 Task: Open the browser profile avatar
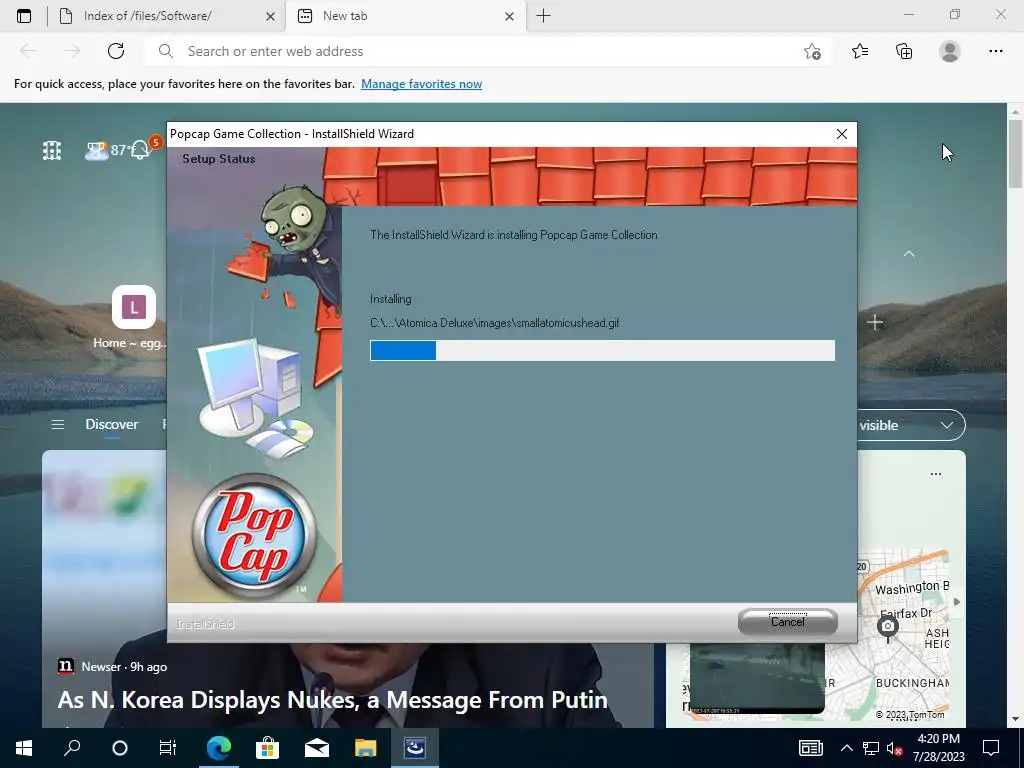[x=950, y=51]
